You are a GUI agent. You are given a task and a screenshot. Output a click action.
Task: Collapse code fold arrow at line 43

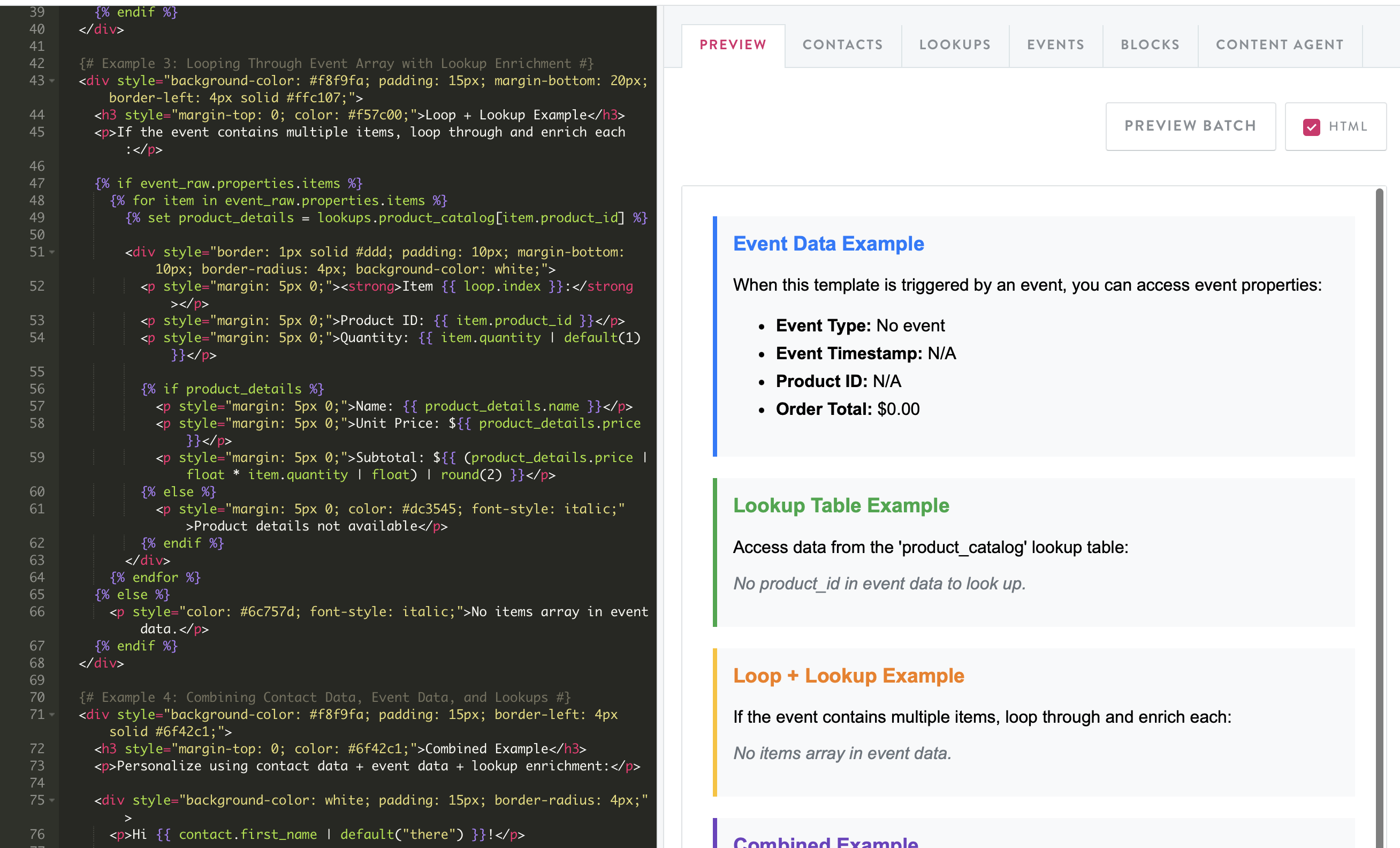[52, 81]
